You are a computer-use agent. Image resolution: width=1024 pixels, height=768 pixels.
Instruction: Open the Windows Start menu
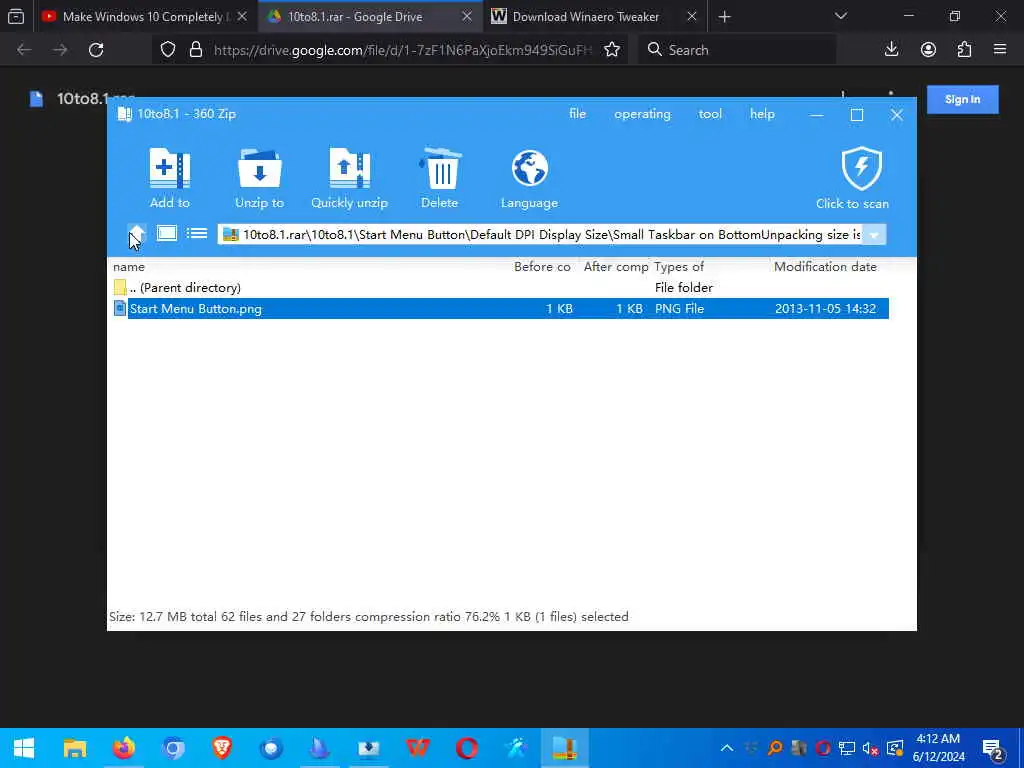click(x=24, y=748)
